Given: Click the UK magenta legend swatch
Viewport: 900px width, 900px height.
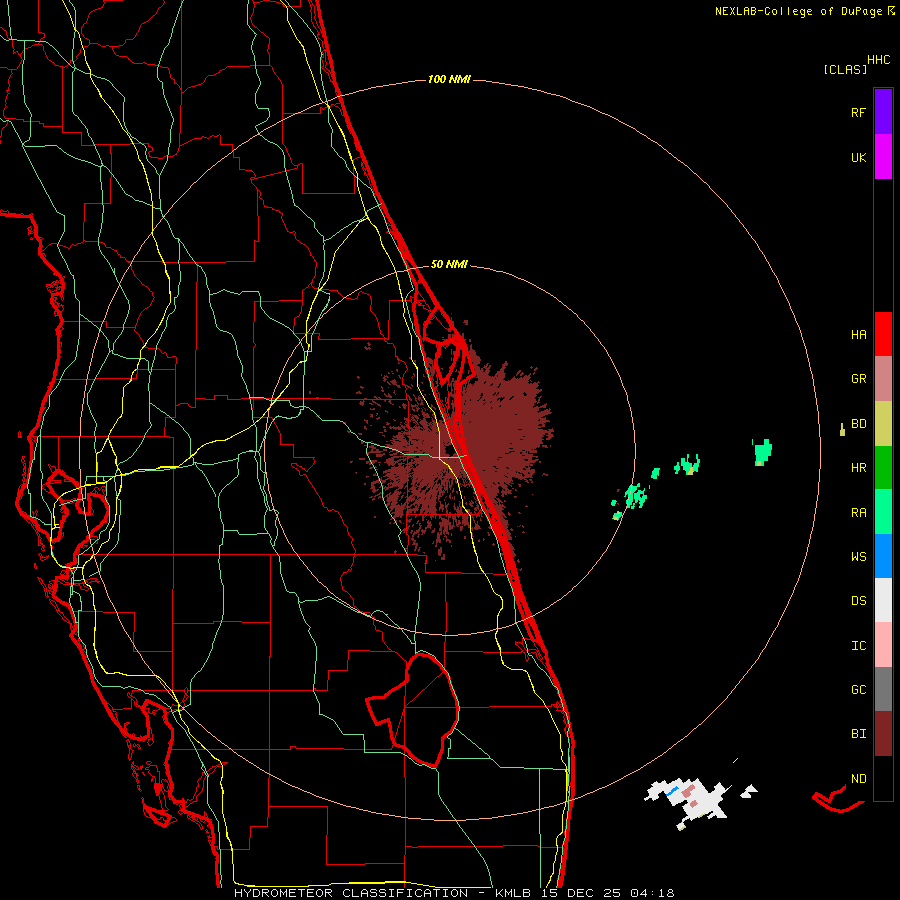Looking at the screenshot, I should pos(883,157).
